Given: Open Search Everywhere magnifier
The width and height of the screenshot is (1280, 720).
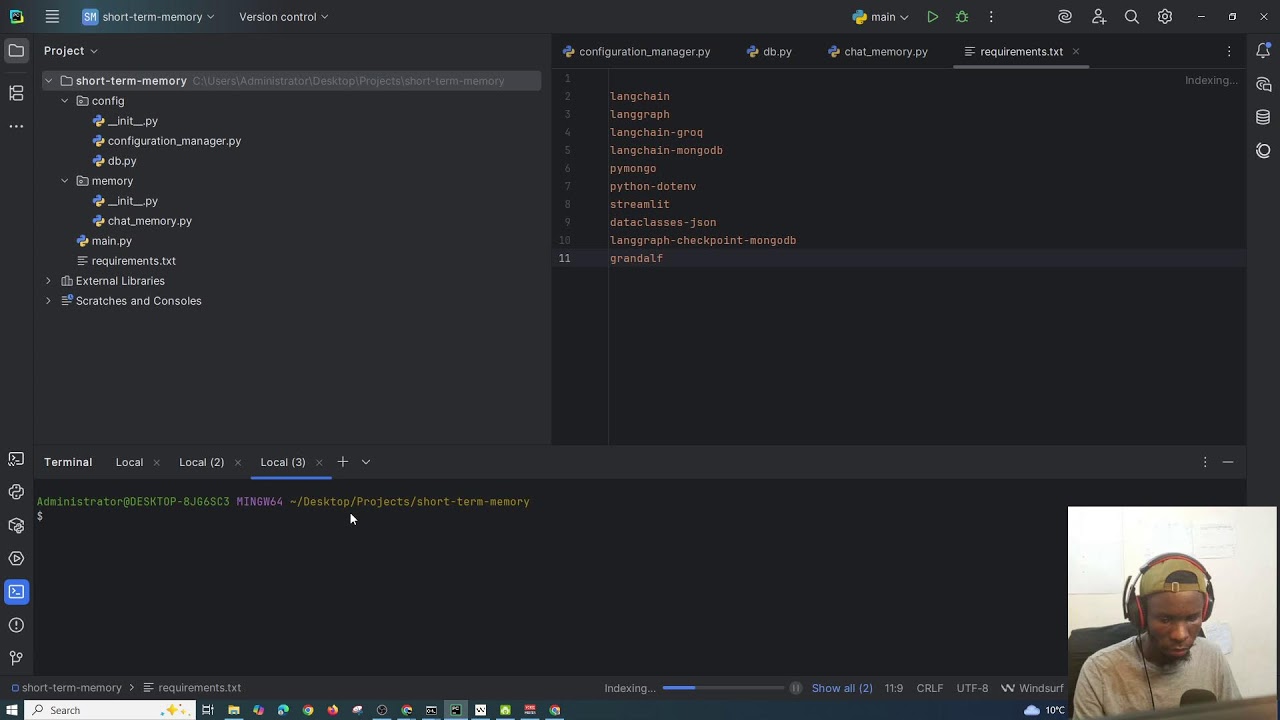Looking at the screenshot, I should click(1132, 17).
